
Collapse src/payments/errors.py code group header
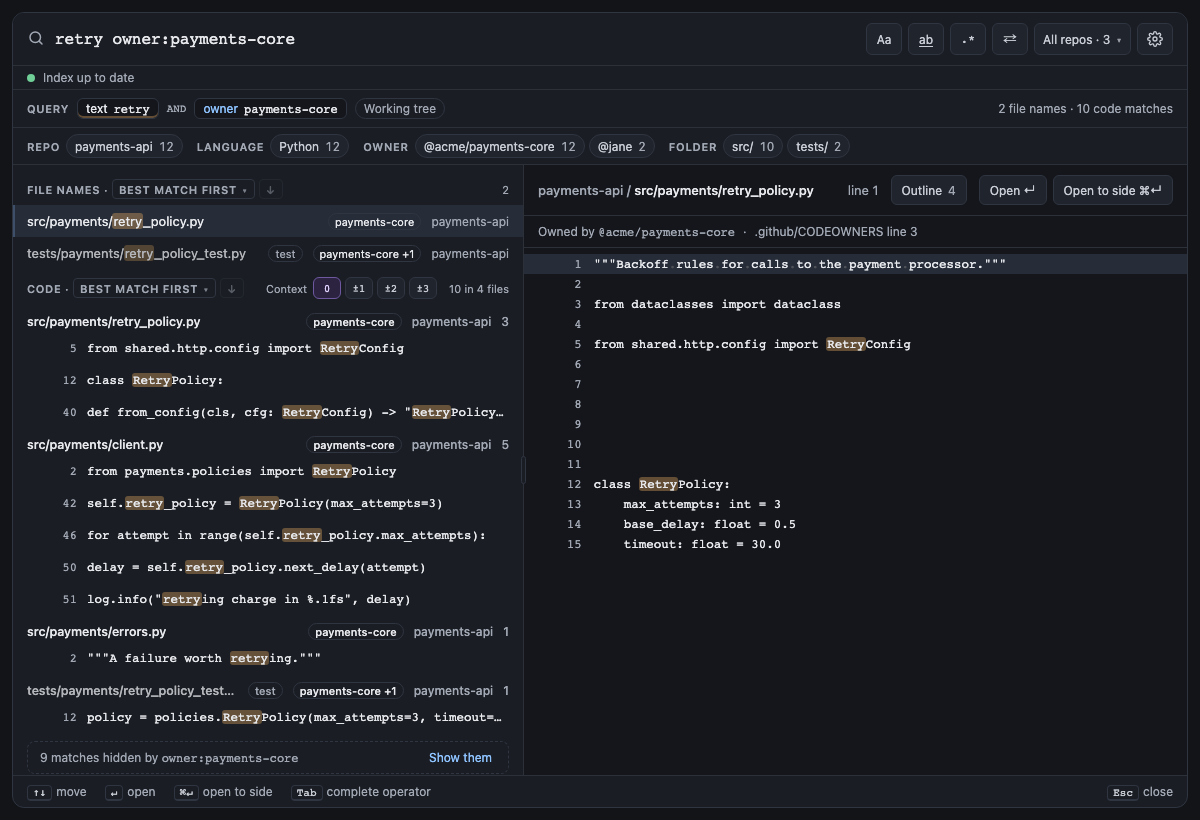click(x=268, y=632)
